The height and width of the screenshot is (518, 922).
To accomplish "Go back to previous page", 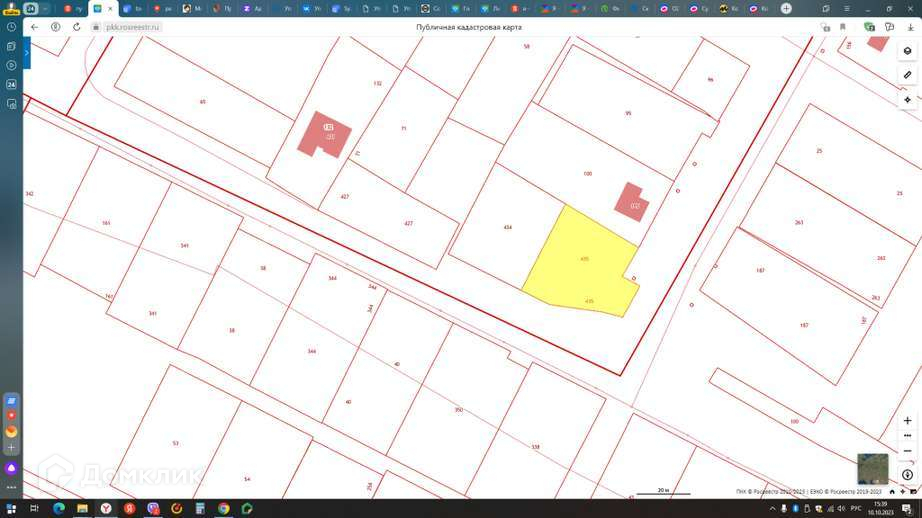I will point(34,27).
